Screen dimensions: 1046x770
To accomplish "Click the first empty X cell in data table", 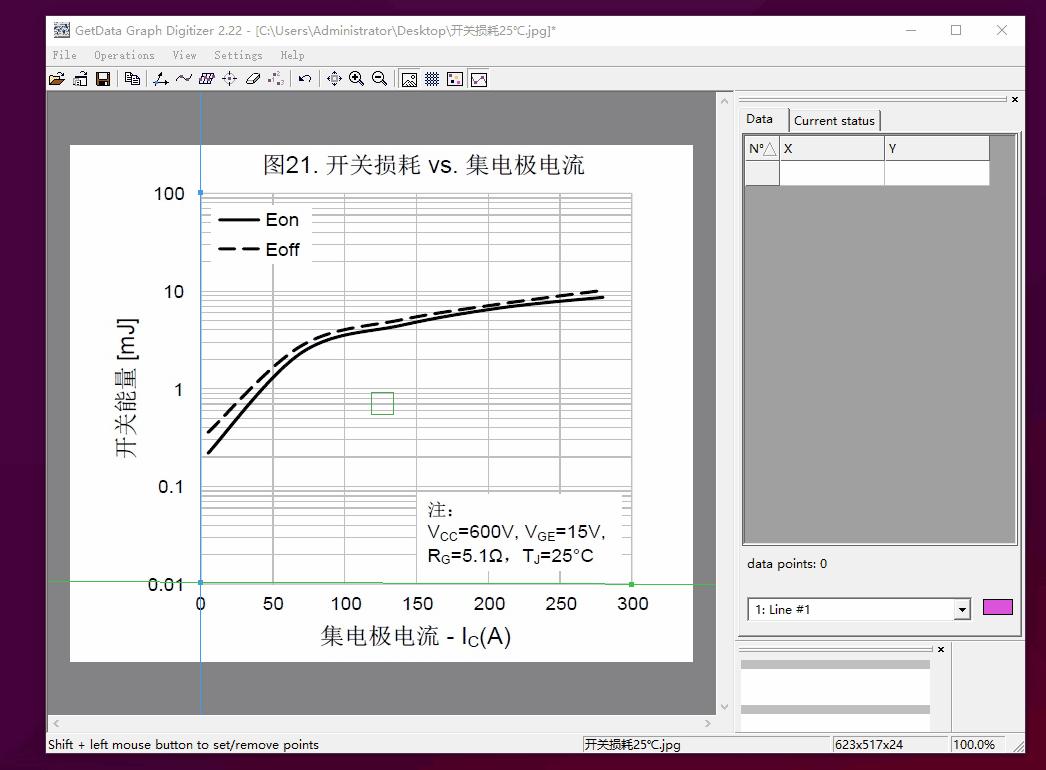I will [832, 173].
